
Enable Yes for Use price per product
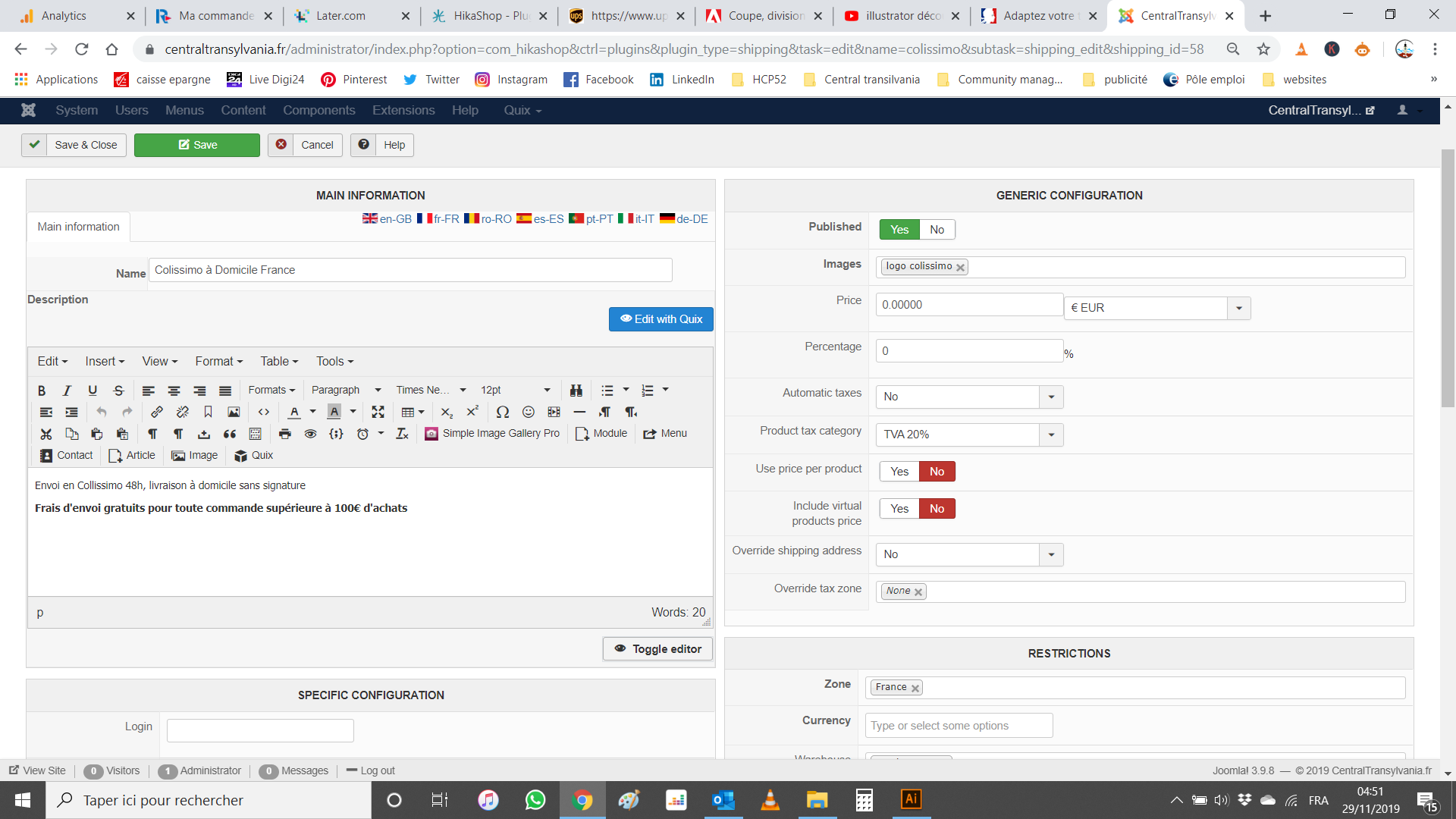coord(899,472)
